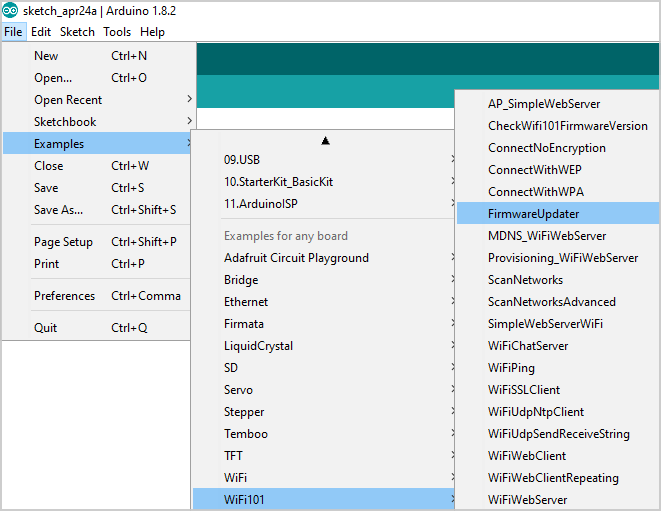661x511 pixels.
Task: Open the Provisioning_WiFiWebServer example
Action: click(x=558, y=258)
